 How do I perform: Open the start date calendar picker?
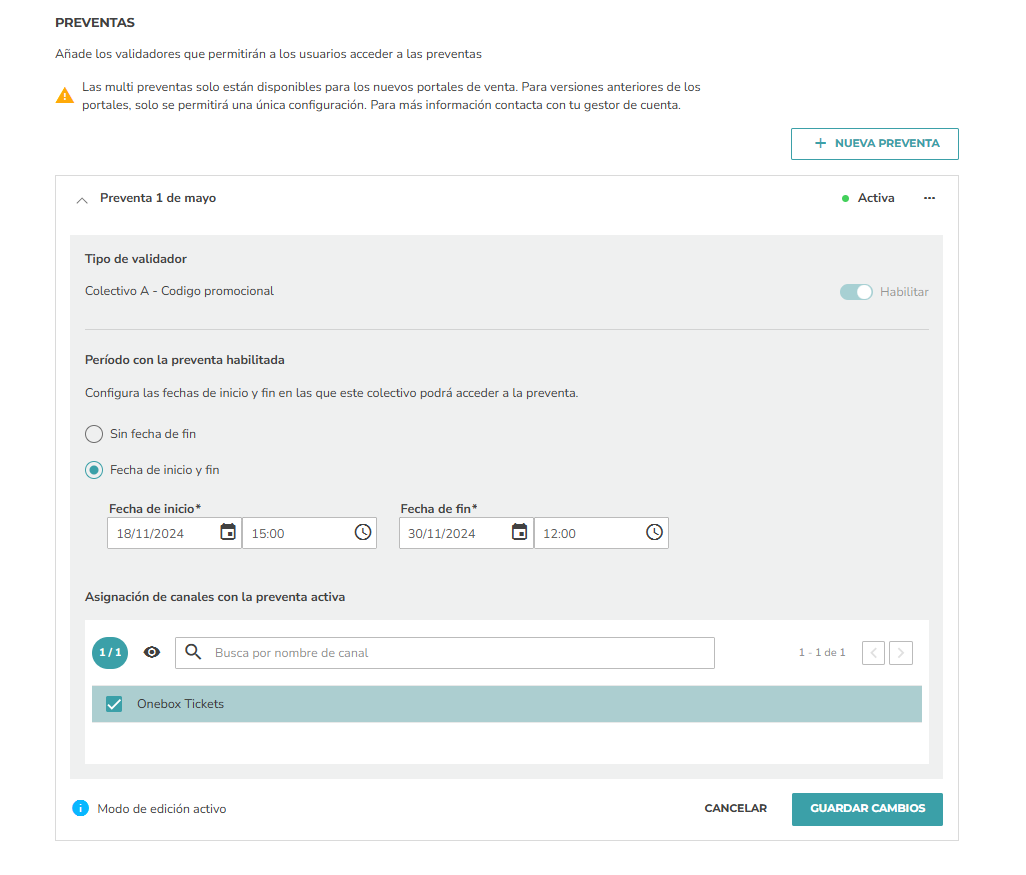(x=228, y=532)
